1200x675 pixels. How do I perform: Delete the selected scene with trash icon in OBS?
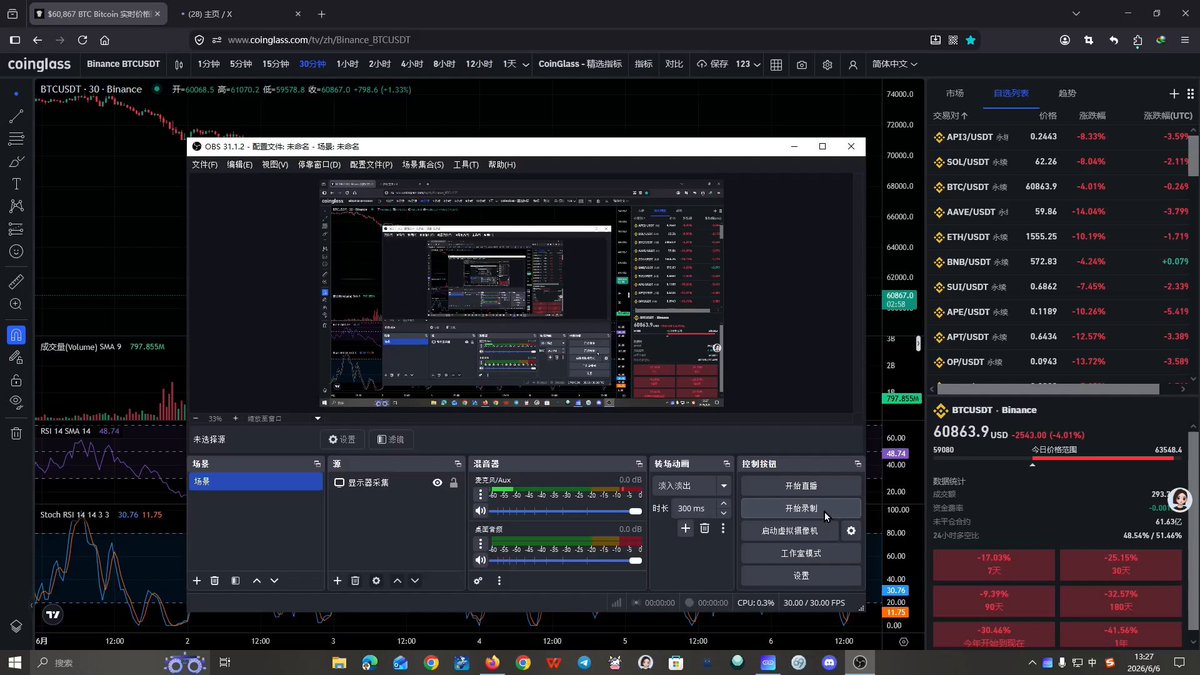coord(215,580)
